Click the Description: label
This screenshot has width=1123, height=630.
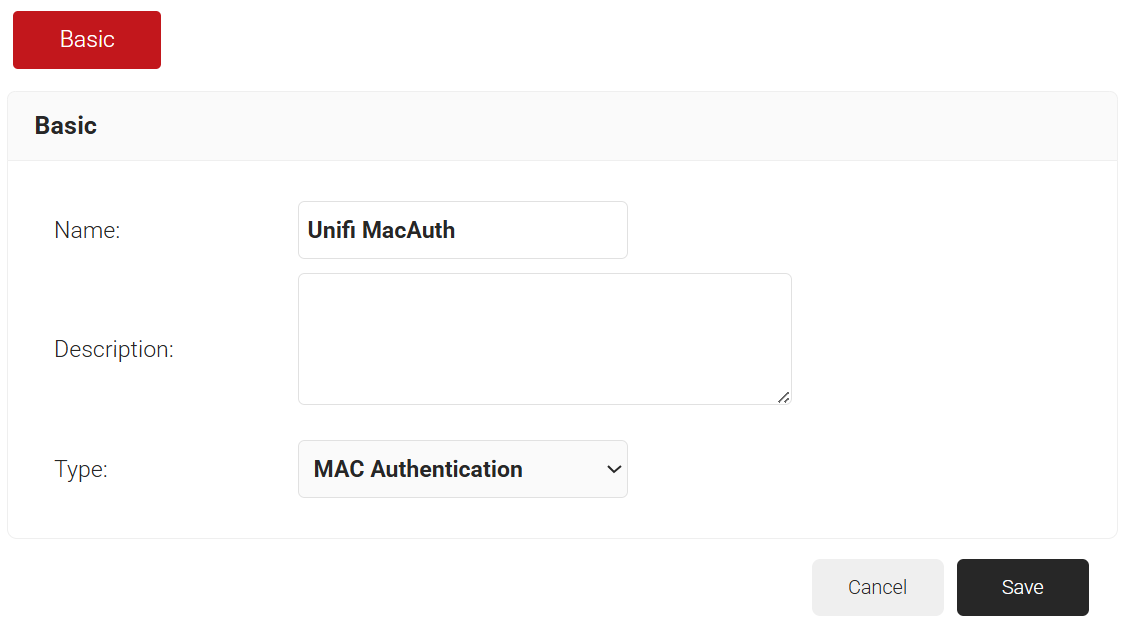[x=114, y=350]
